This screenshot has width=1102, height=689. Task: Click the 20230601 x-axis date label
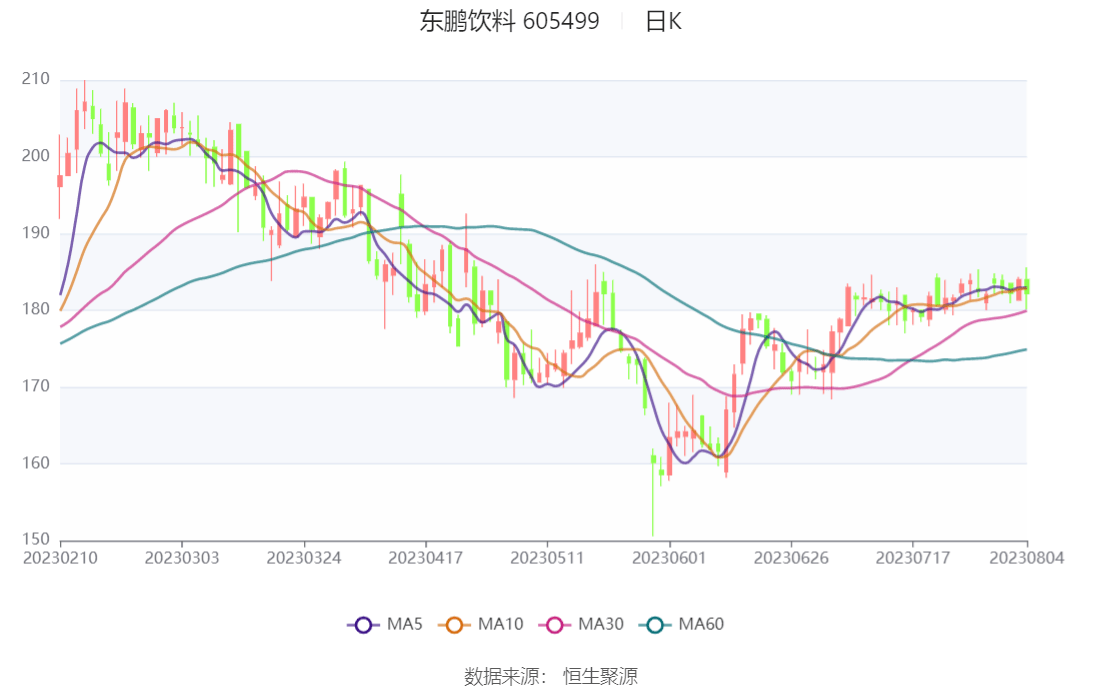(668, 557)
